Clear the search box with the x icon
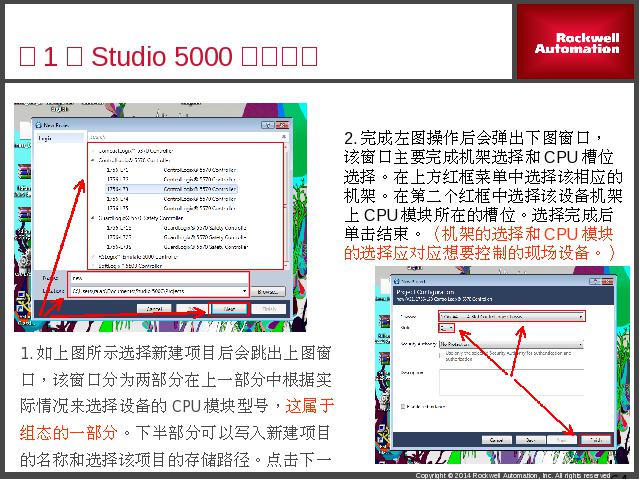The height and width of the screenshot is (480, 640). [284, 137]
